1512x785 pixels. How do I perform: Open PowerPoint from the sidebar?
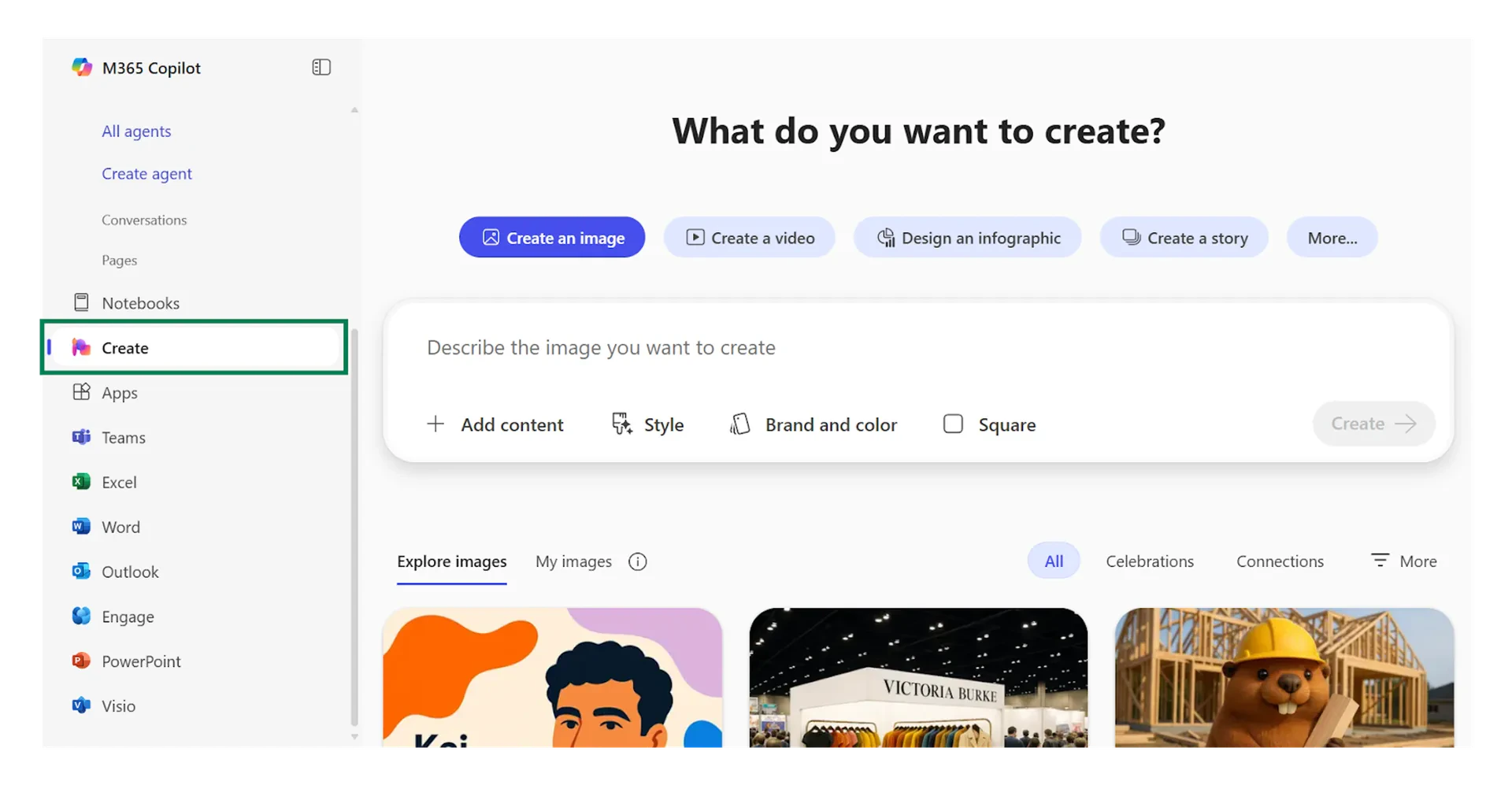click(141, 661)
